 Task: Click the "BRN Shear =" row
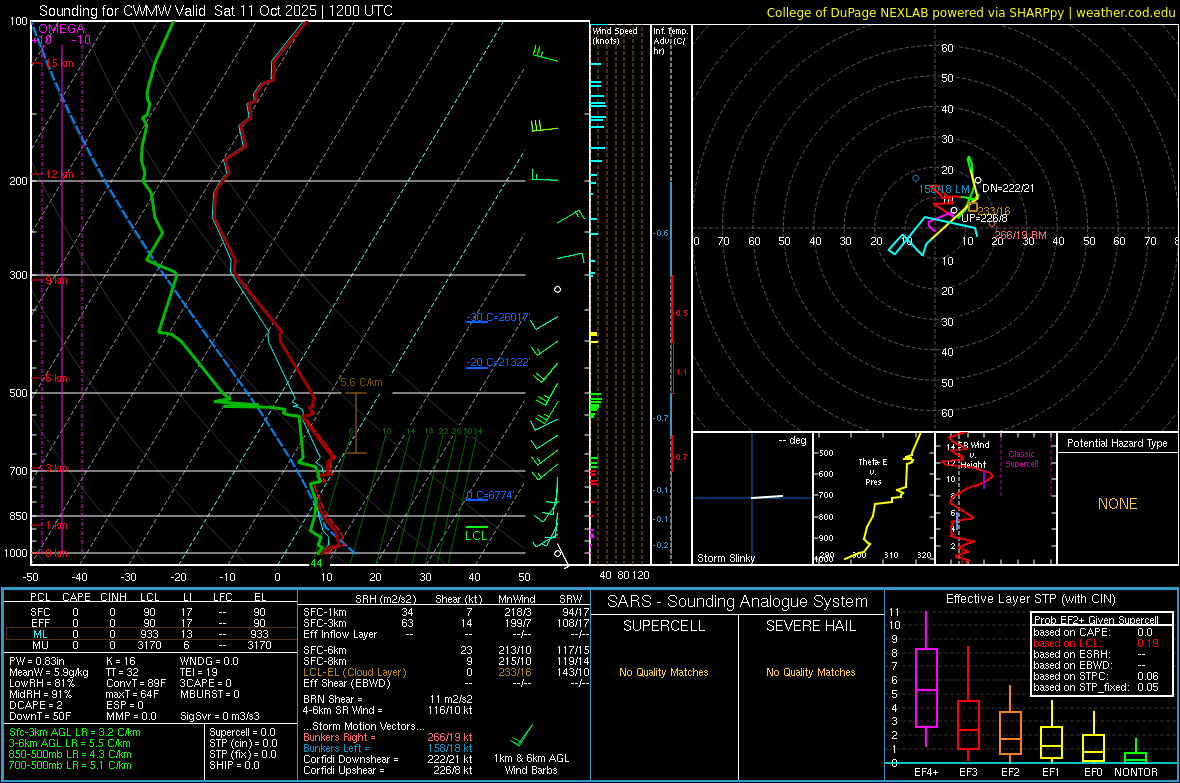pyautogui.click(x=388, y=699)
